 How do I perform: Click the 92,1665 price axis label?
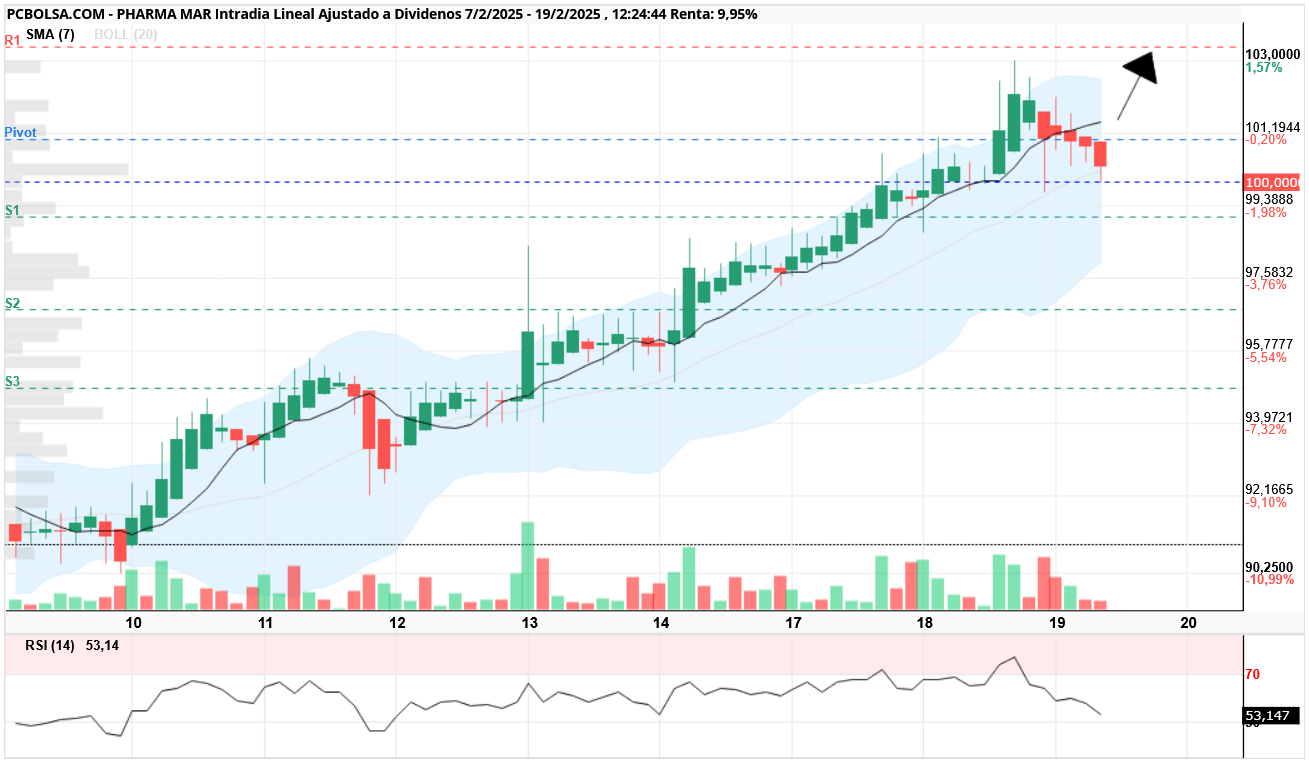point(1269,489)
